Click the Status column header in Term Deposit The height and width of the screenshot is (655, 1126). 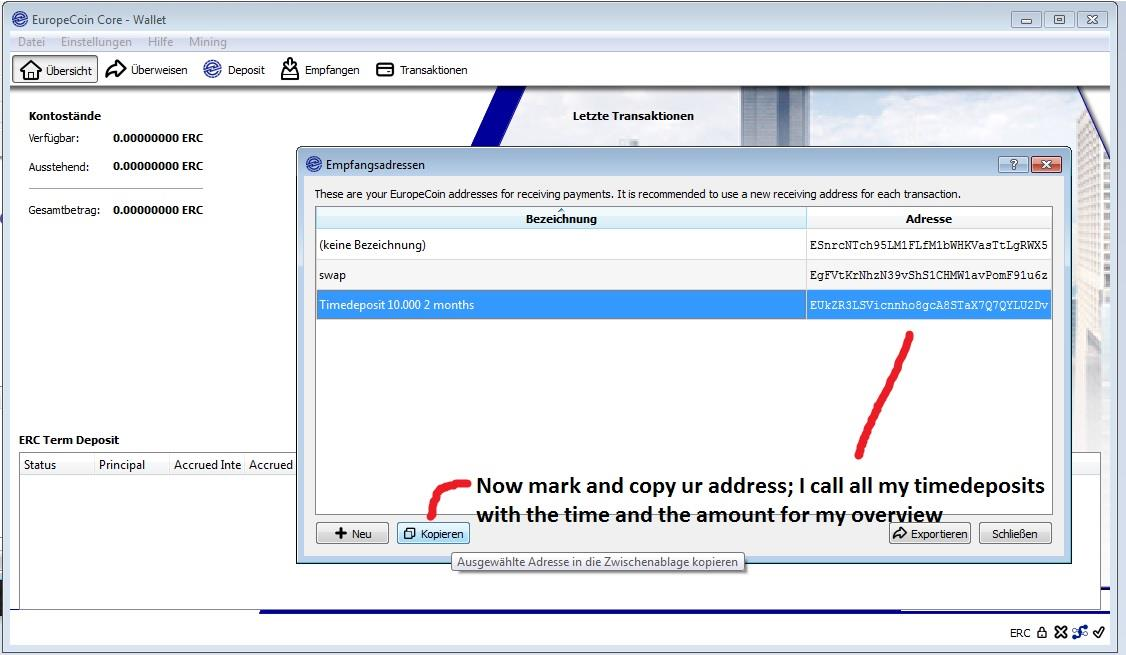click(57, 465)
